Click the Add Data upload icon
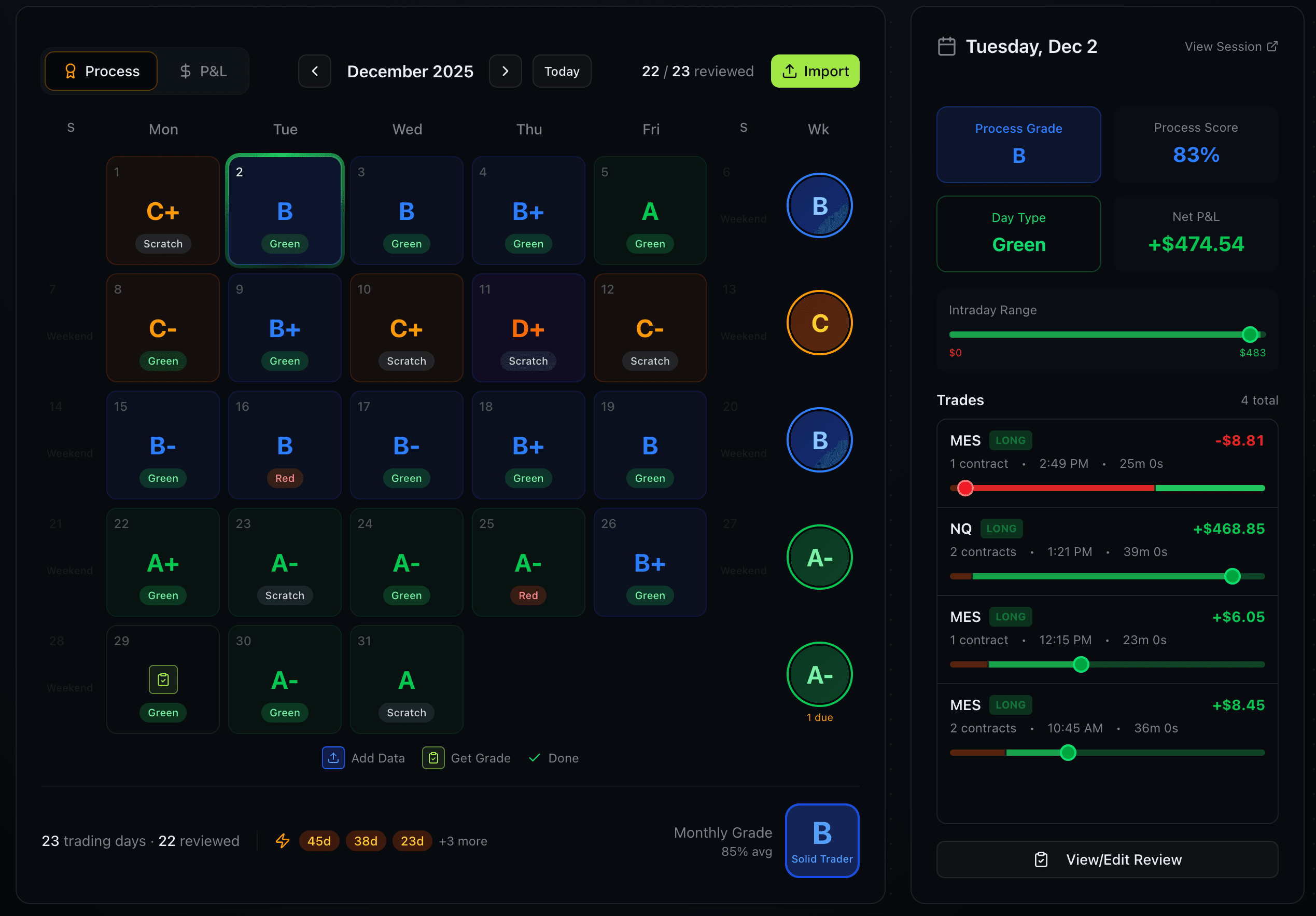Screen dimensions: 1316x916 333,757
